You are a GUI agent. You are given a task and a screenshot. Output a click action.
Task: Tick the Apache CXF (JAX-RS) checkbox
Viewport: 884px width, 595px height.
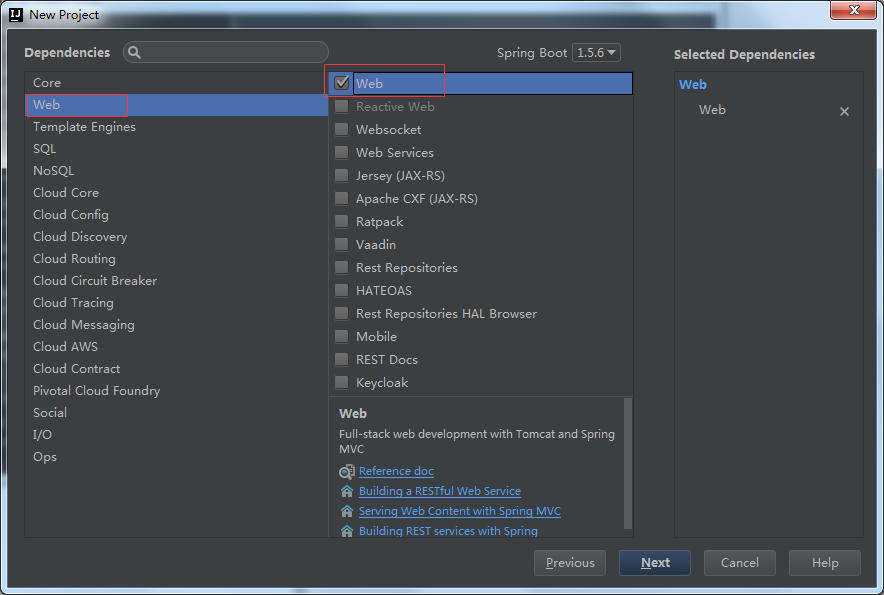tap(342, 199)
